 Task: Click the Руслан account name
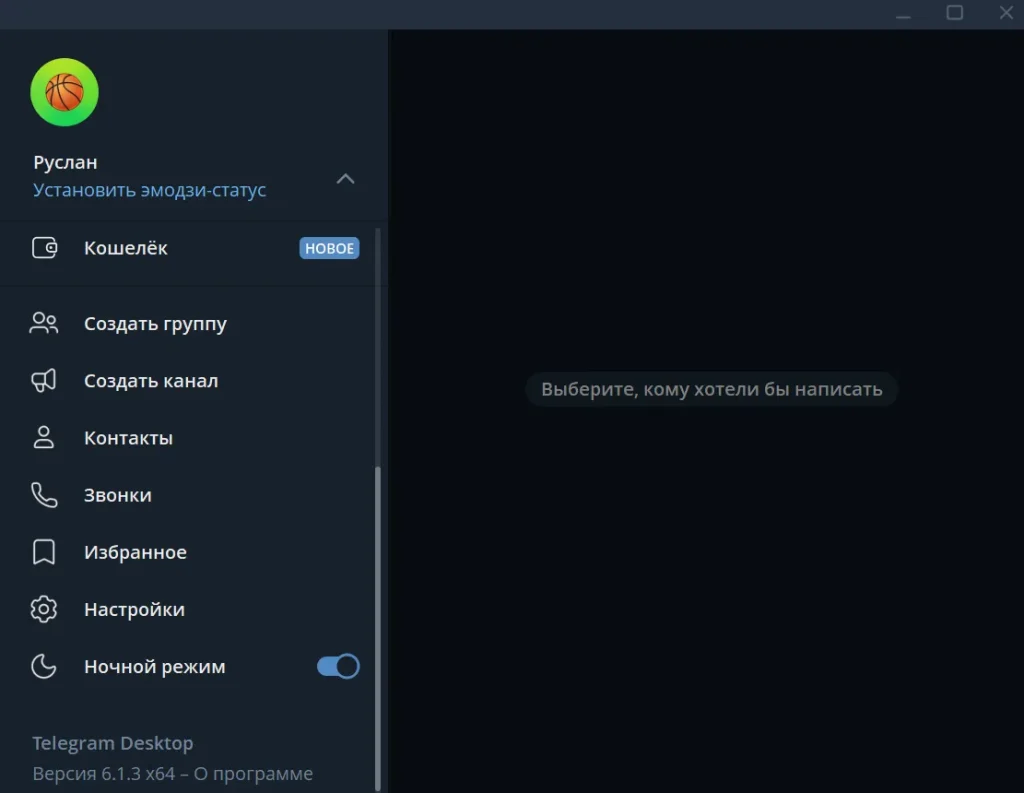(x=65, y=162)
